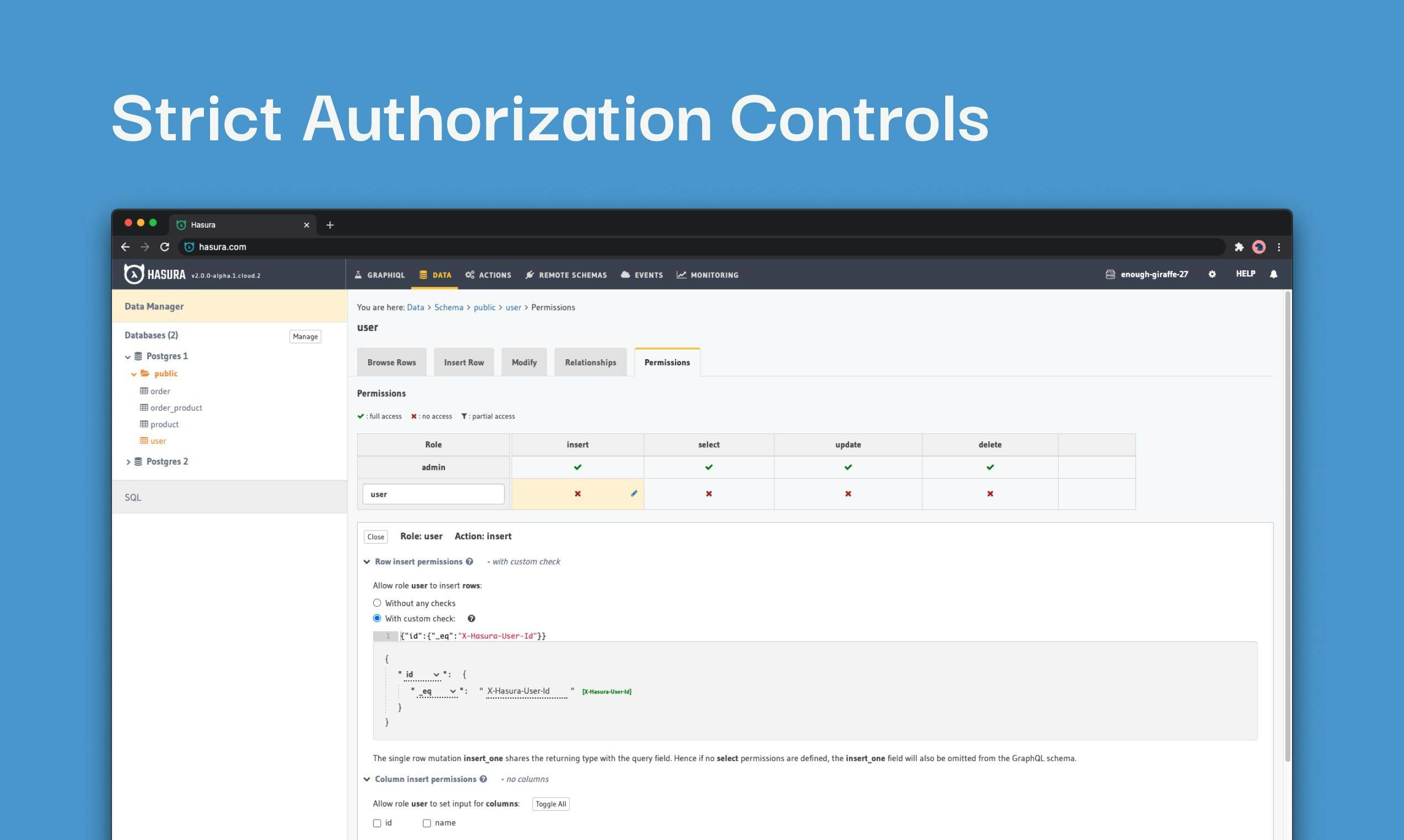Click help icon next to With custom check
The image size is (1404, 840).
471,619
